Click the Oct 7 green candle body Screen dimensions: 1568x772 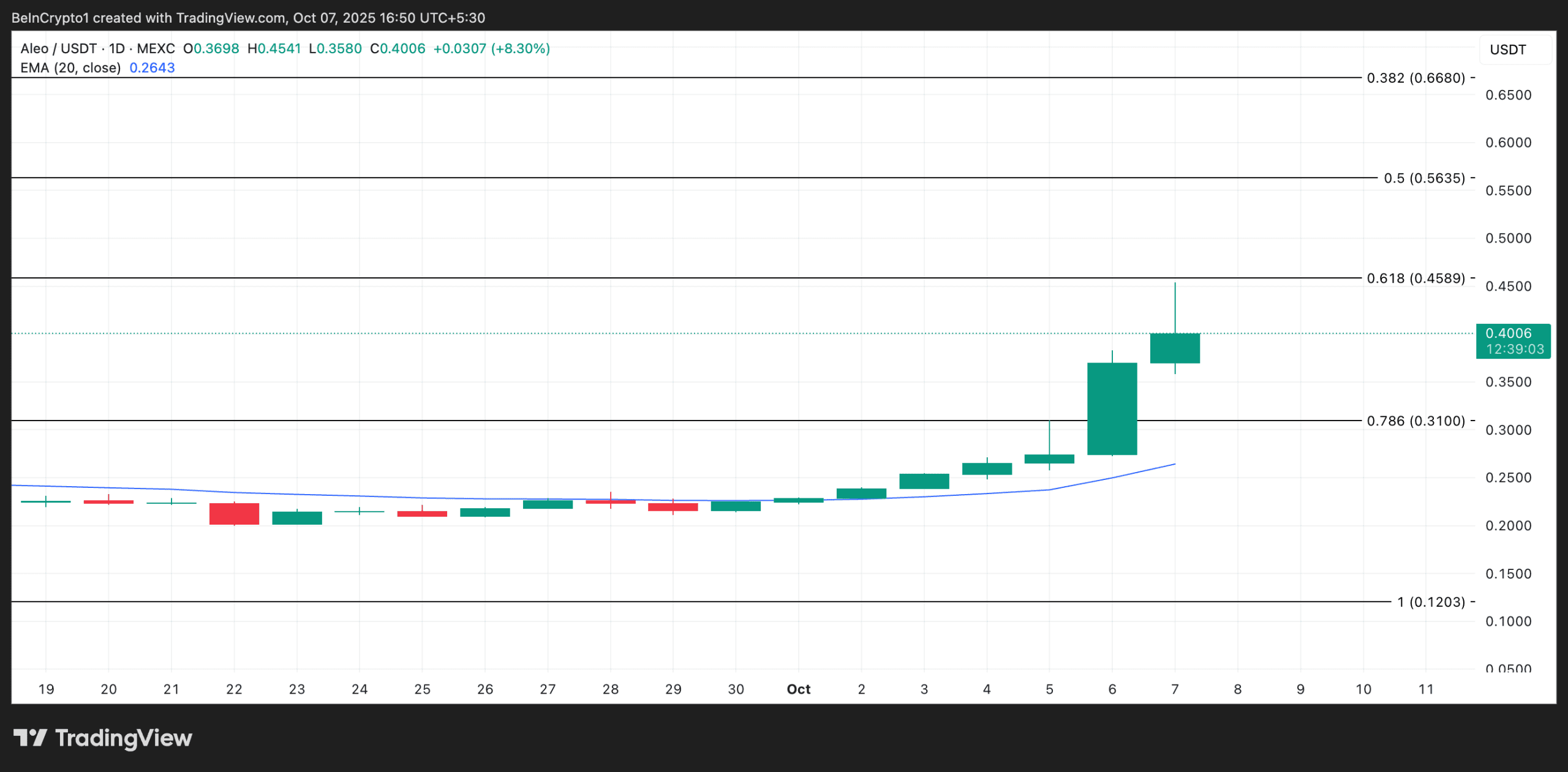pyautogui.click(x=1174, y=348)
